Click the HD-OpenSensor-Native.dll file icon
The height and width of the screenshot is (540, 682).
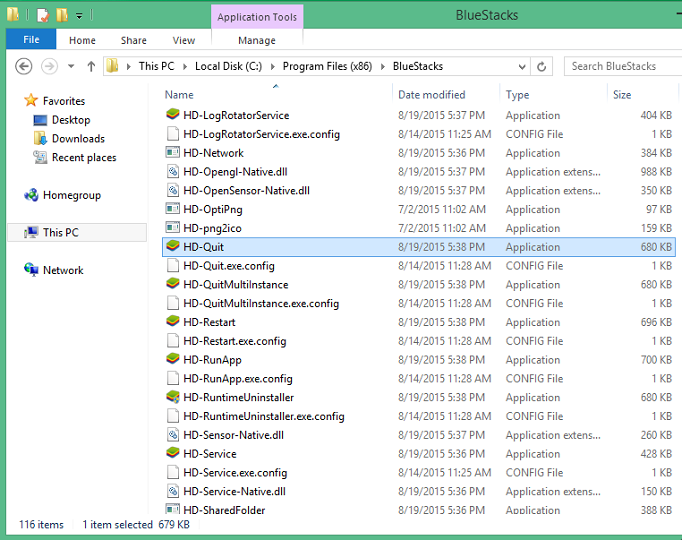(173, 190)
